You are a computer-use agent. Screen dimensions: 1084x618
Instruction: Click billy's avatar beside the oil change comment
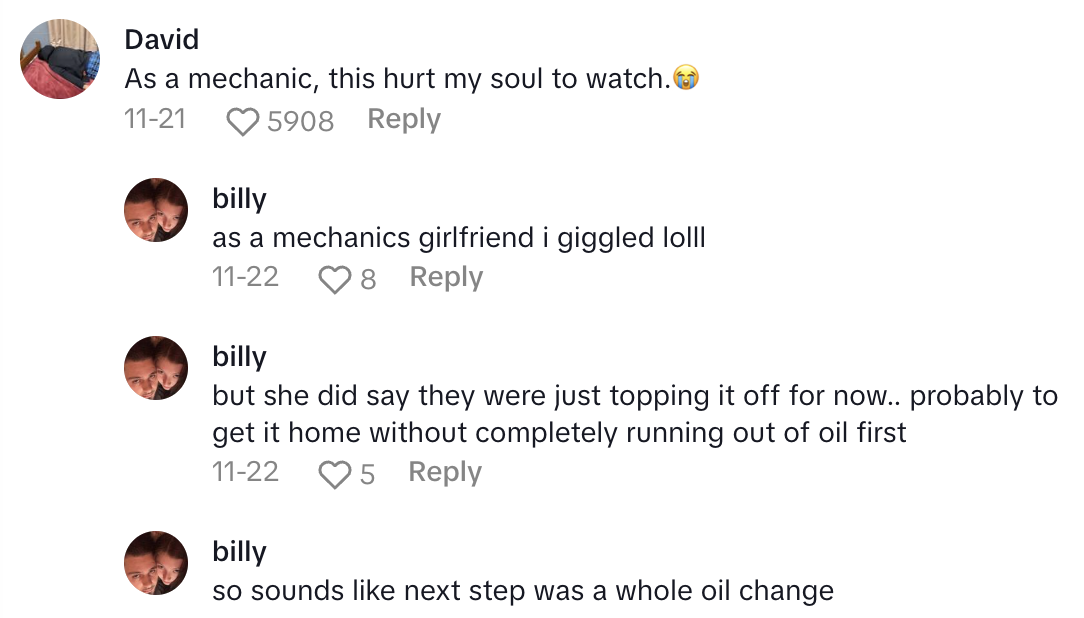(x=156, y=563)
